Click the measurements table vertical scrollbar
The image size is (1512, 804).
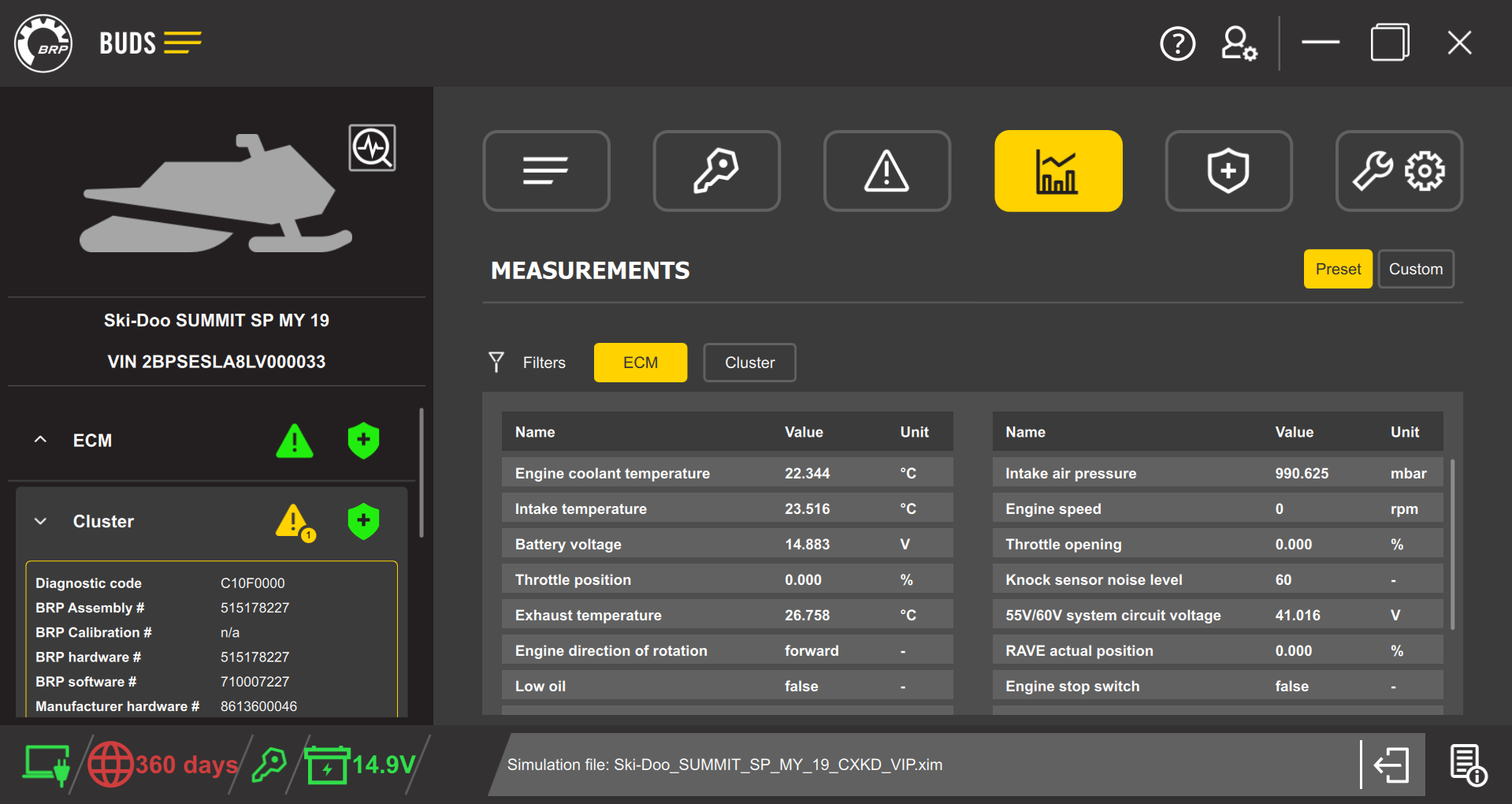[1451, 544]
